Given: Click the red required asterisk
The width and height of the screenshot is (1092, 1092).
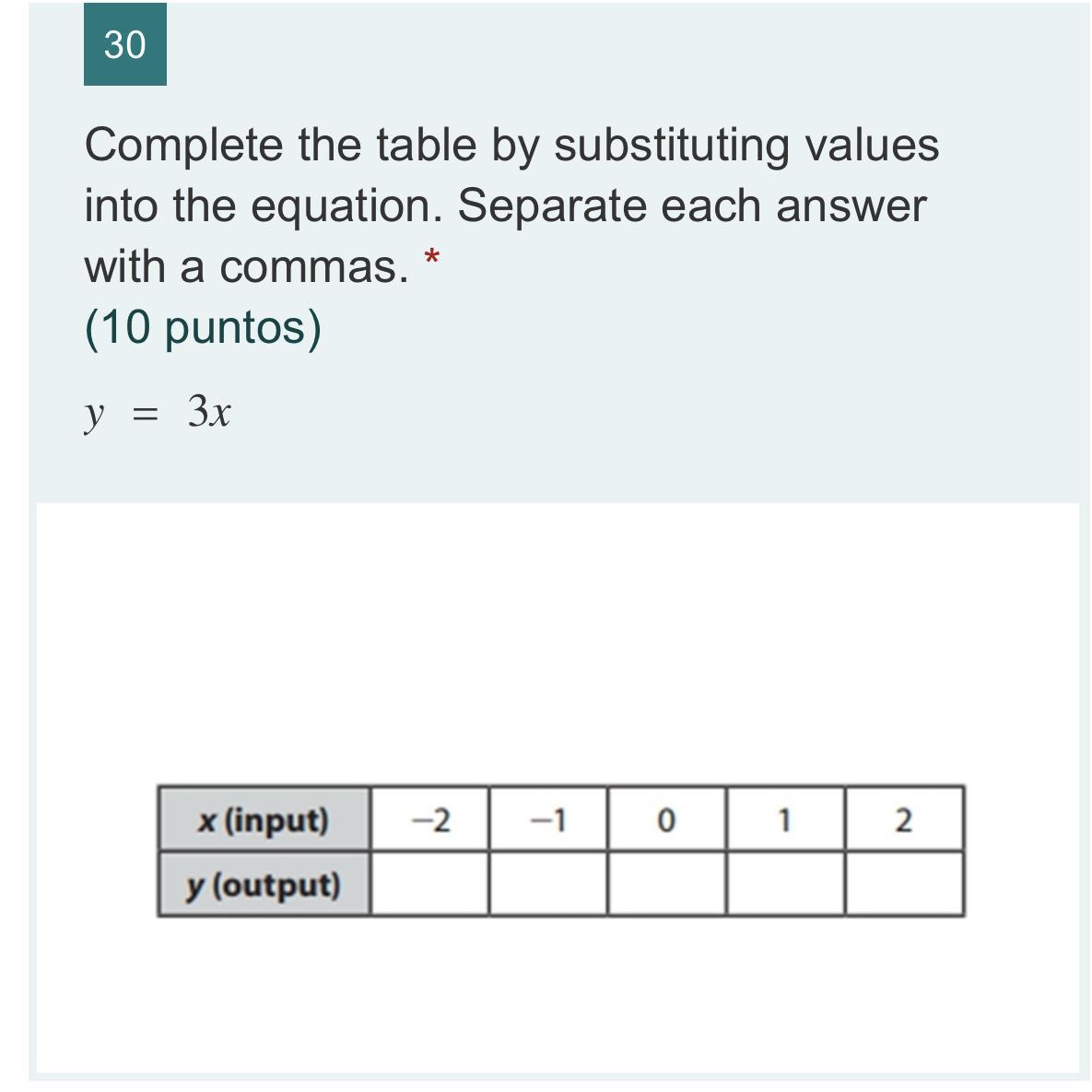Looking at the screenshot, I should coord(431,260).
